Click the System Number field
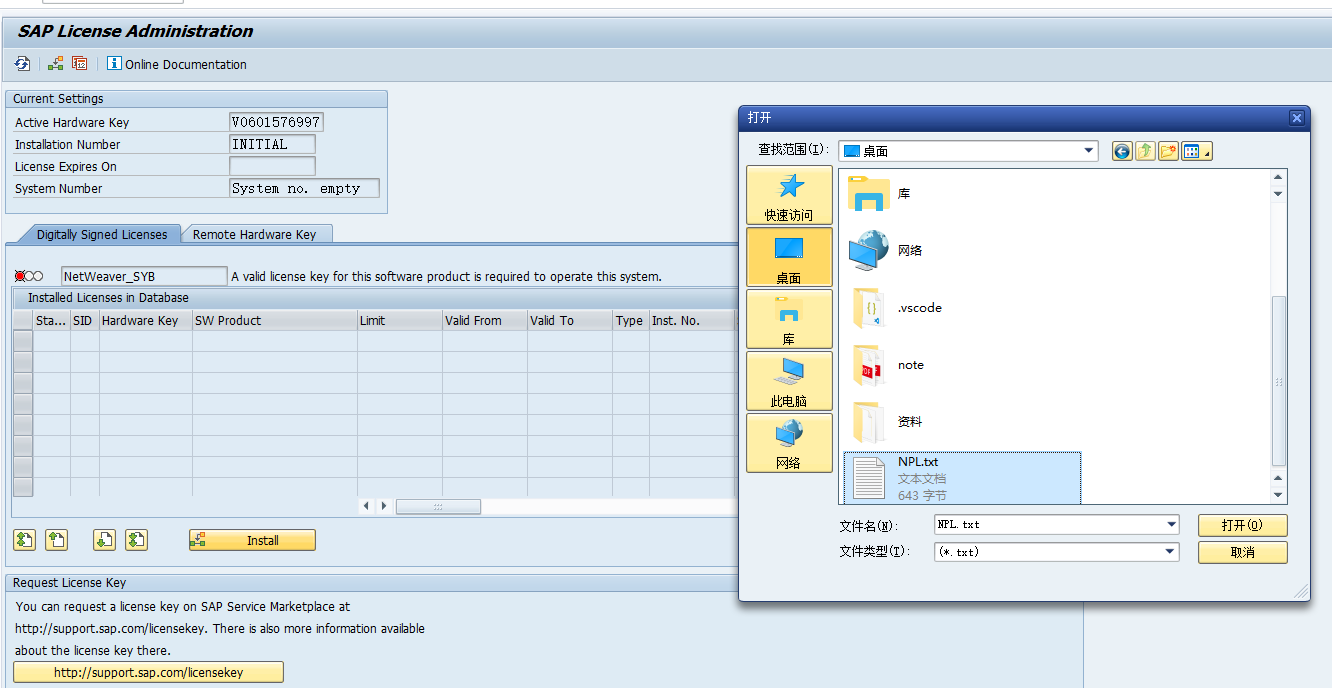 305,188
